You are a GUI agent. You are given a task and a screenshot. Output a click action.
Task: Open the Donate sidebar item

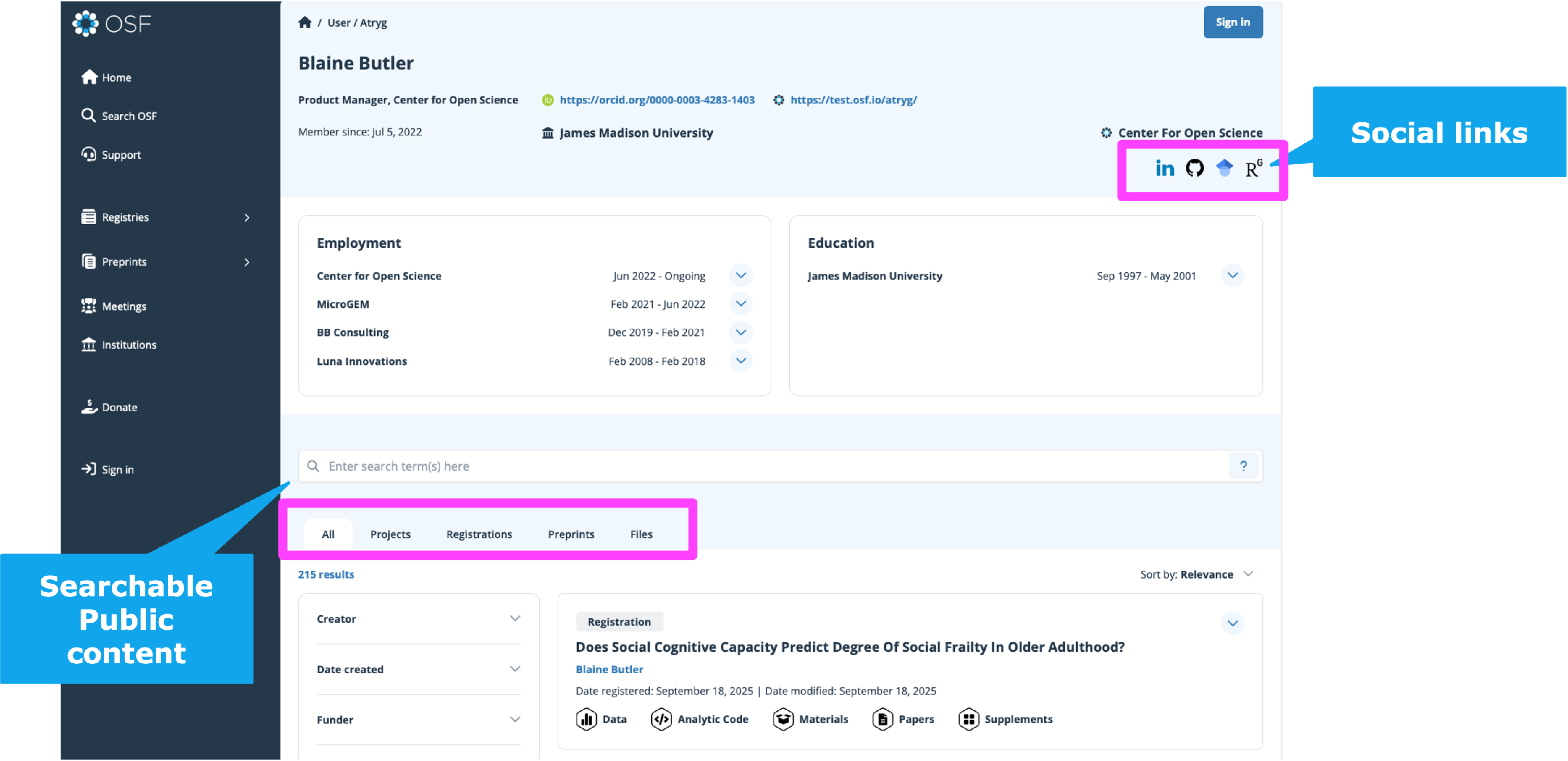click(x=119, y=407)
